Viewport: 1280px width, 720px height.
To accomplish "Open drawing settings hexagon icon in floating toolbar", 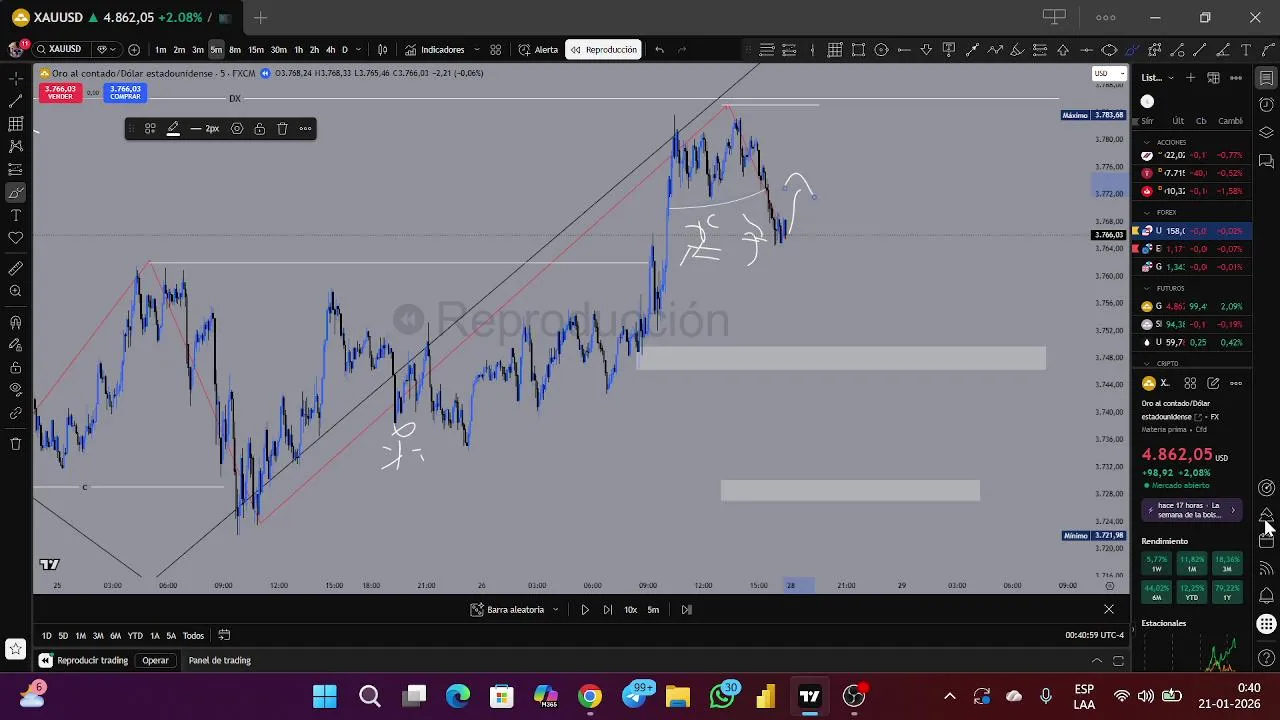I will [x=237, y=128].
